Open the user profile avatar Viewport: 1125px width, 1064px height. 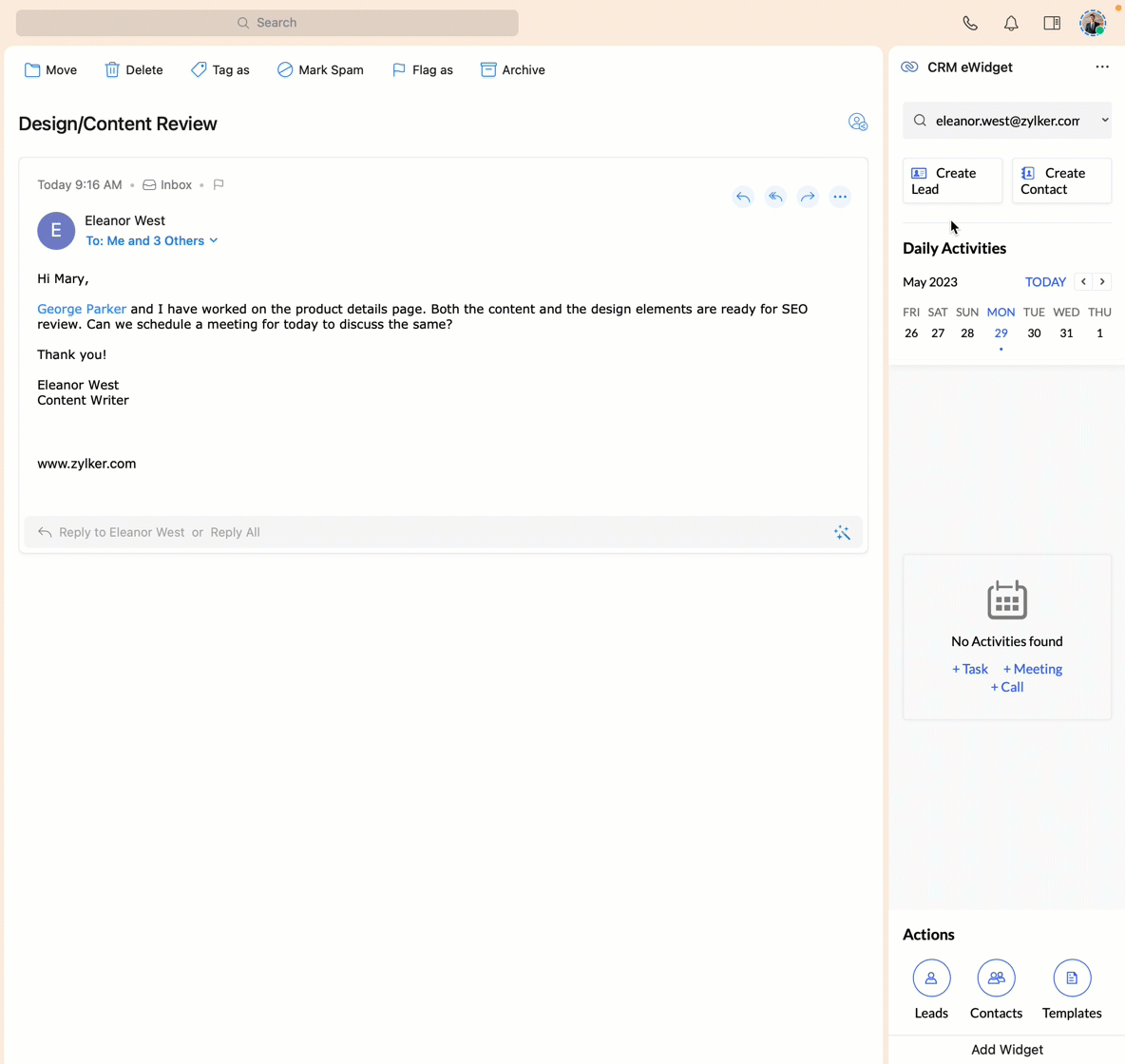pos(1093,23)
